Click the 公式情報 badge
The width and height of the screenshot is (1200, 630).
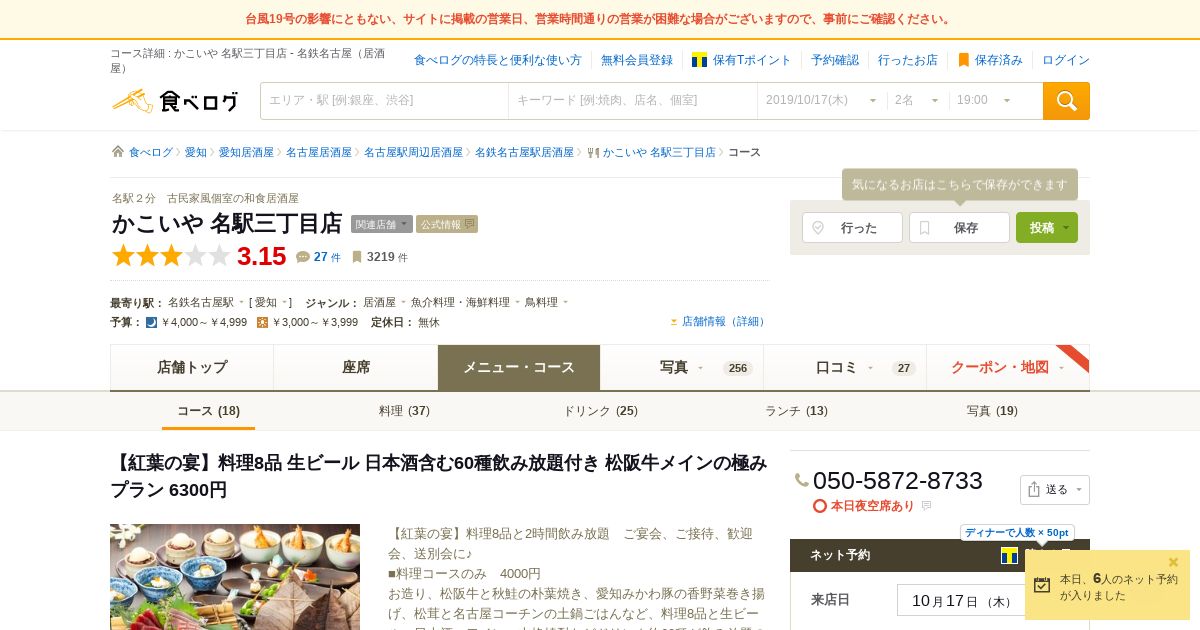point(447,224)
